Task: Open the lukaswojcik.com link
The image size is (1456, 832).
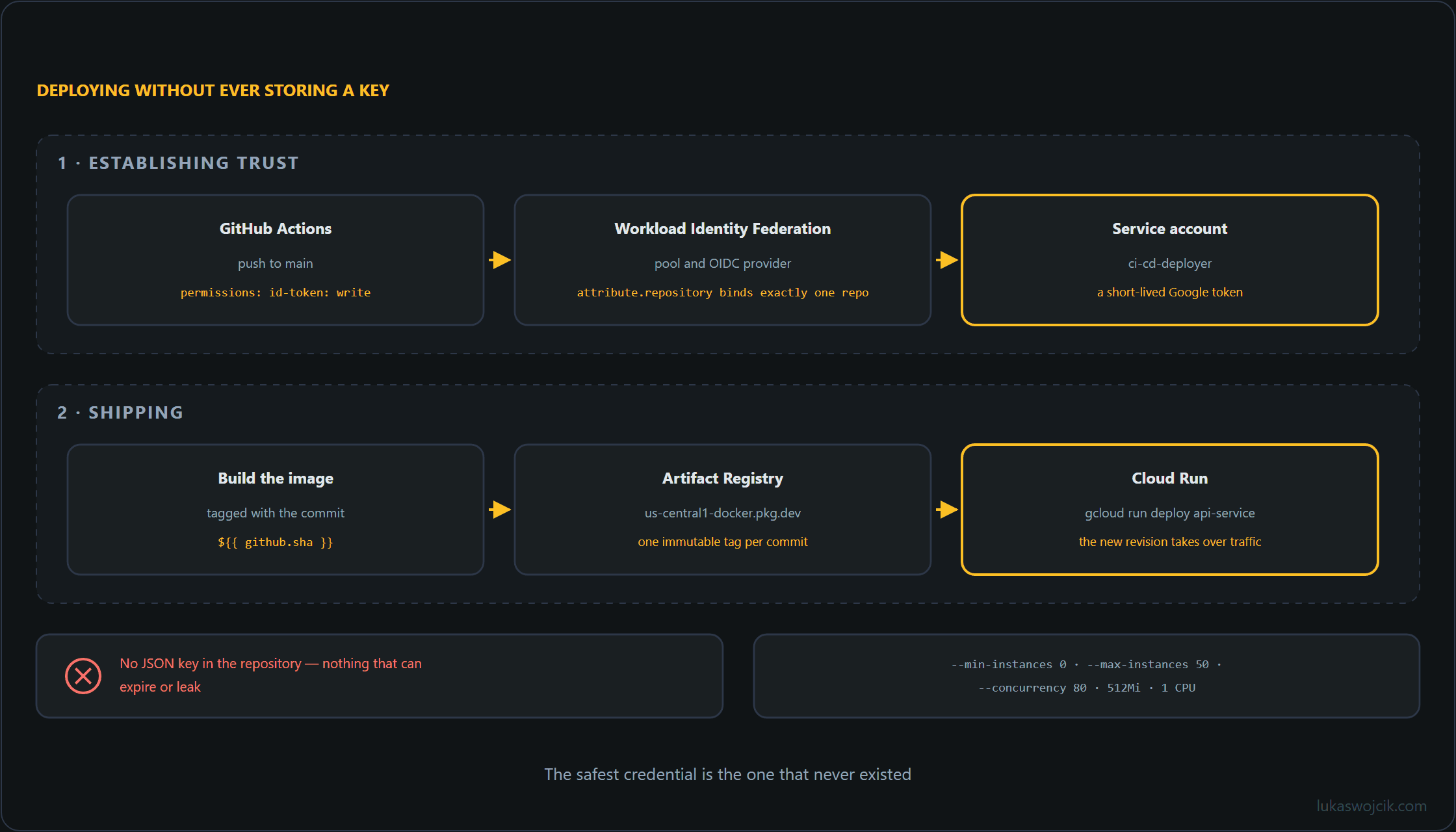Action: coord(1371,806)
